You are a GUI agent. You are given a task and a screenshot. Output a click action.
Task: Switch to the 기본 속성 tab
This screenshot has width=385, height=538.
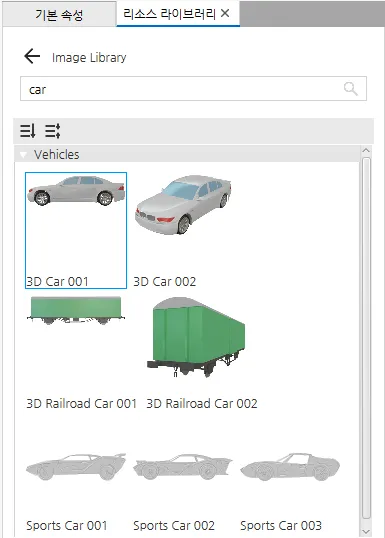point(59,15)
